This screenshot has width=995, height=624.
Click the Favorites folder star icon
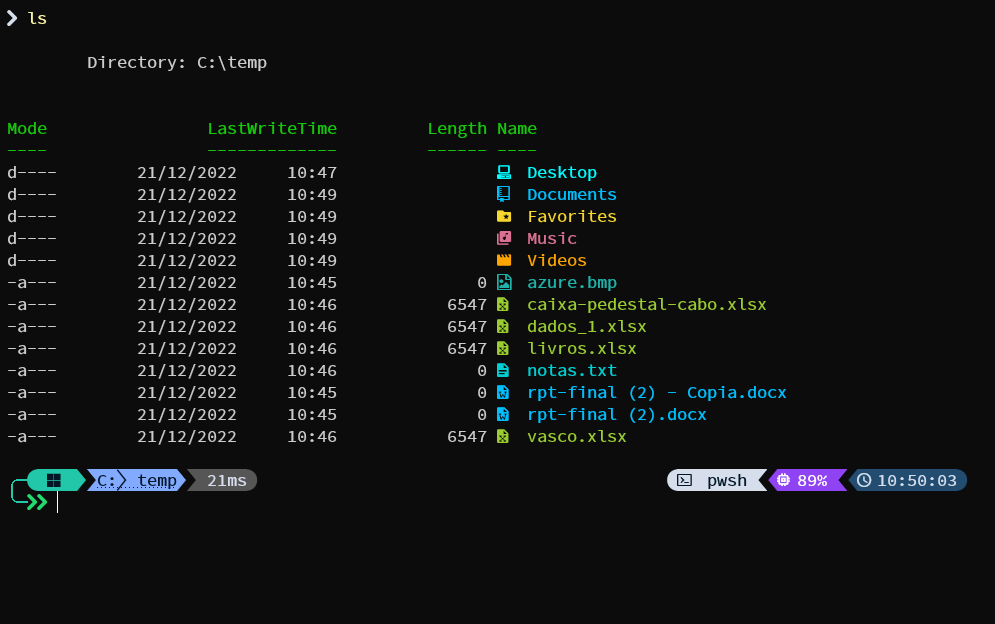click(504, 216)
